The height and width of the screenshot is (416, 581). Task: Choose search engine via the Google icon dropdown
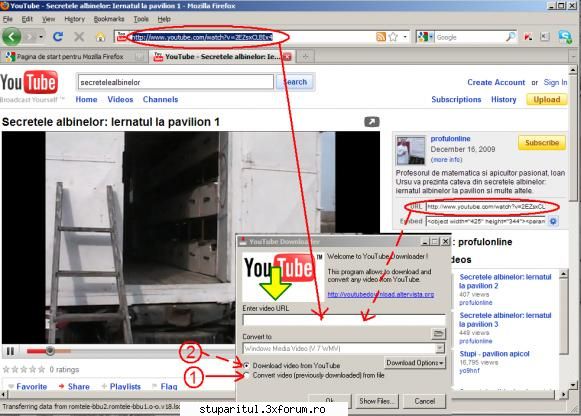tap(425, 37)
